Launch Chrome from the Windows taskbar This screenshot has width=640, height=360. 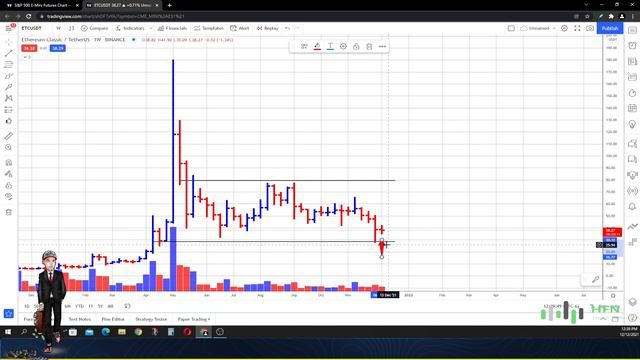138,332
